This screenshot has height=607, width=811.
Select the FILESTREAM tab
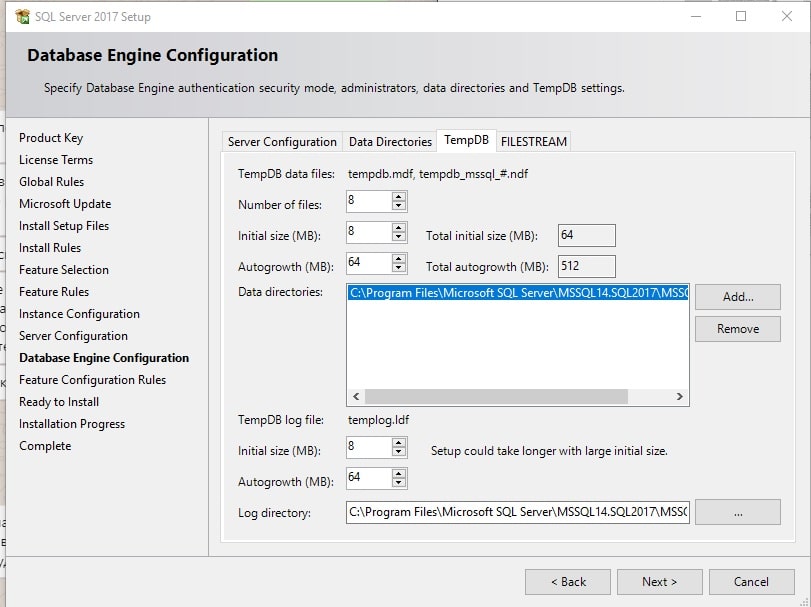tap(533, 142)
